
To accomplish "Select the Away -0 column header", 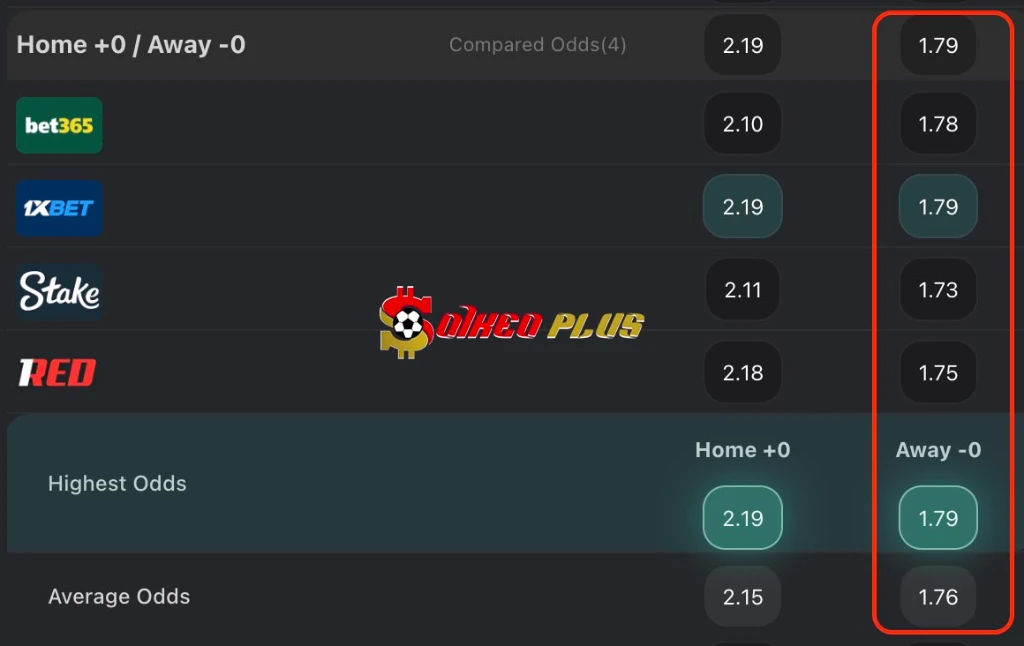I will tap(938, 450).
